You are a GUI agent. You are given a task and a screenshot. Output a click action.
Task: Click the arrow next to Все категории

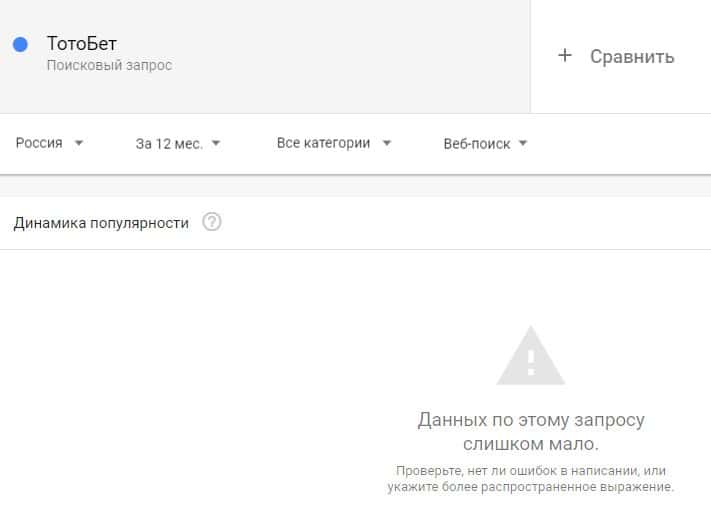[x=387, y=143]
